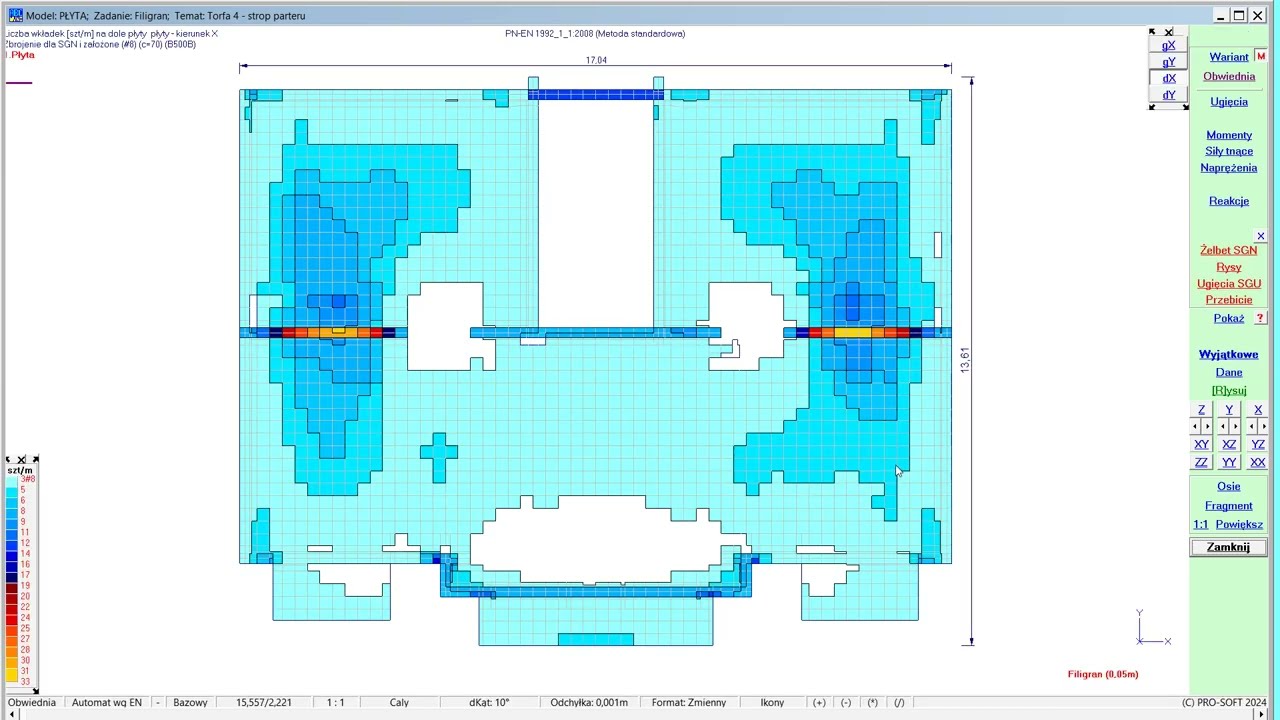Zoom in using Powiększ
This screenshot has width=1280, height=720.
point(1239,524)
